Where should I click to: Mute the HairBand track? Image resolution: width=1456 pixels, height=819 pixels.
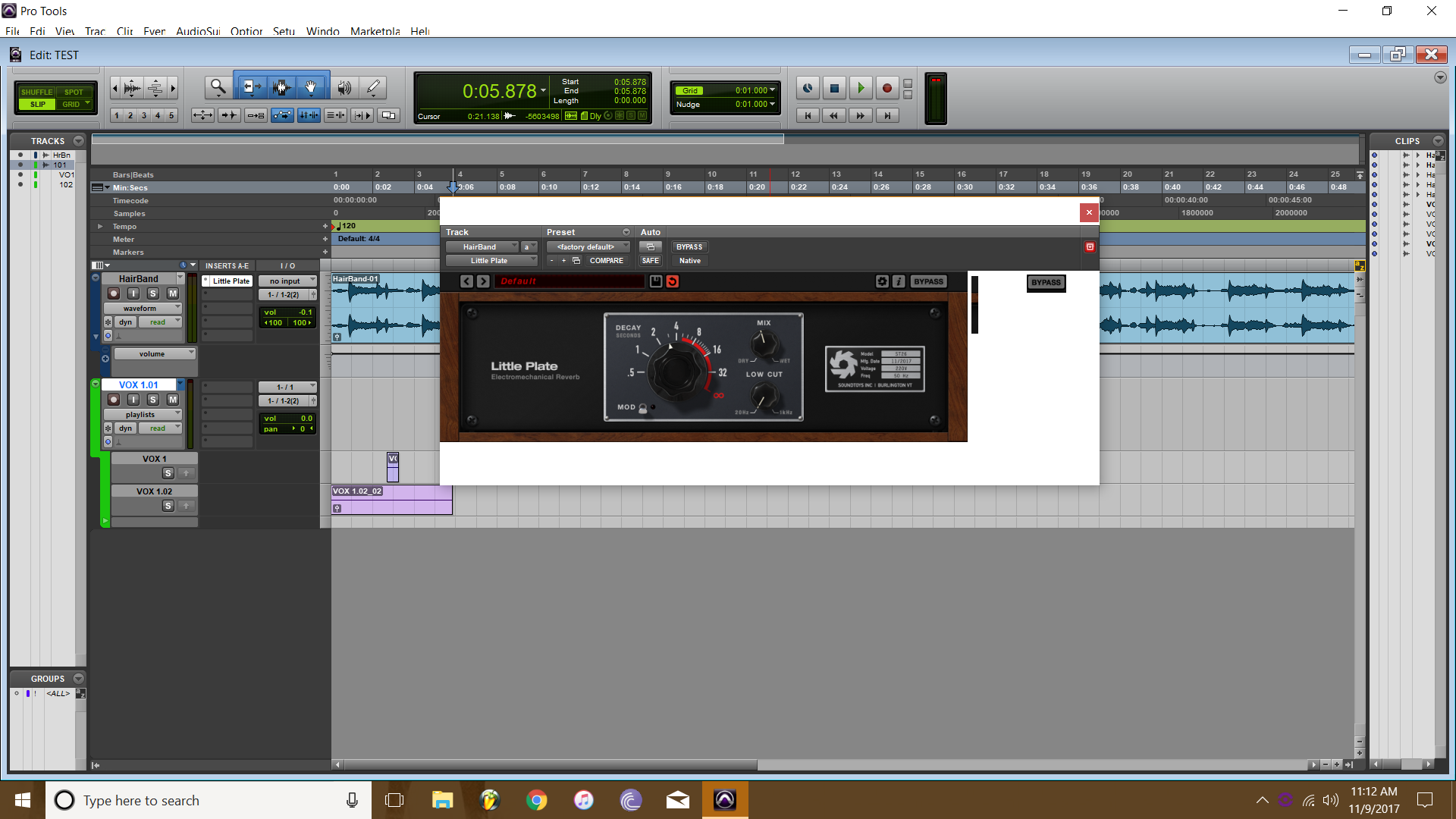pyautogui.click(x=173, y=293)
